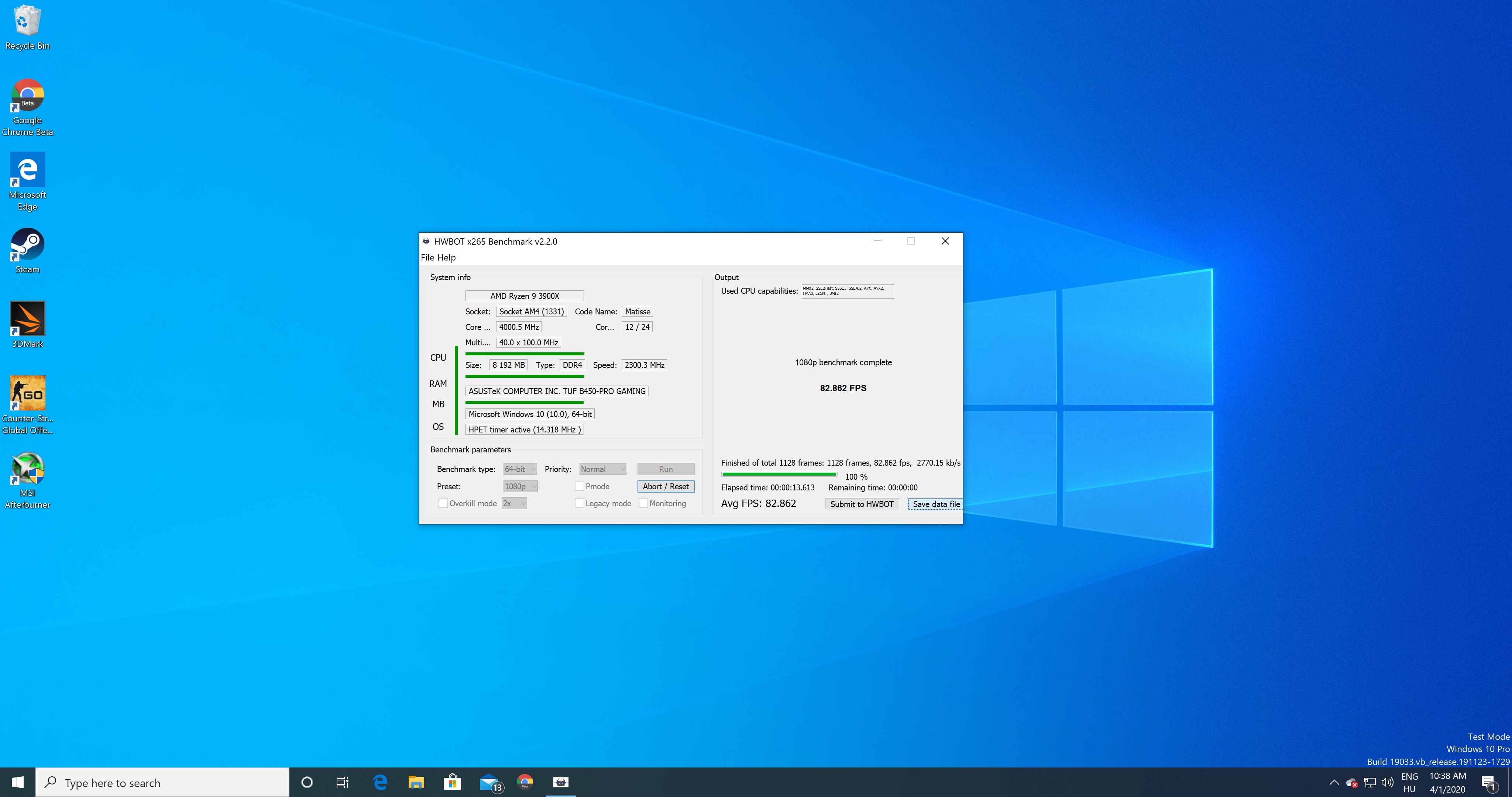Open Microsoft Edge from the taskbar

(380, 782)
